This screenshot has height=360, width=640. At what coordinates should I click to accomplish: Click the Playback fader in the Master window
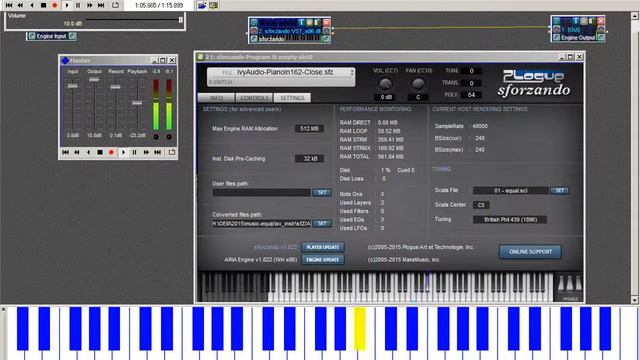click(x=137, y=103)
